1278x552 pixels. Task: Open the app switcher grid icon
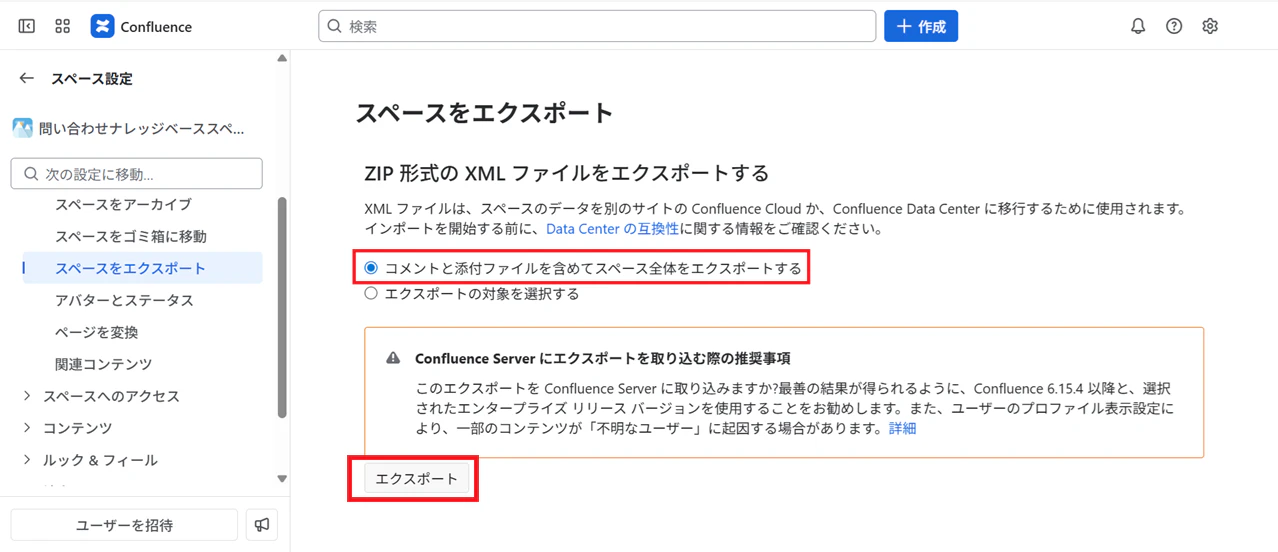pyautogui.click(x=62, y=26)
